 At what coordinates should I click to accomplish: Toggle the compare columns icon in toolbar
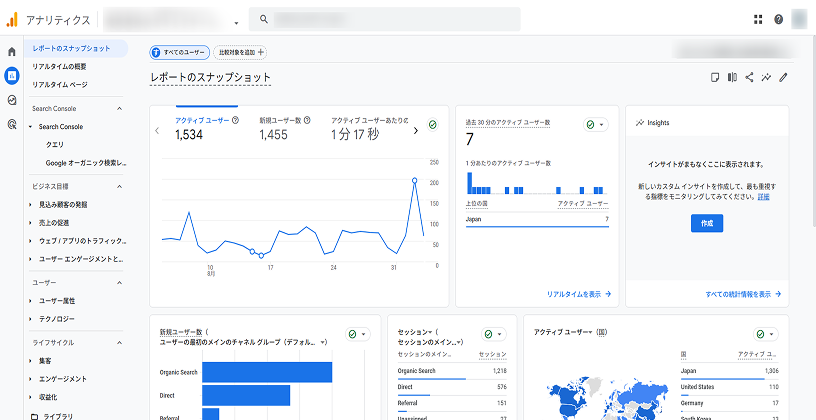[x=732, y=77]
